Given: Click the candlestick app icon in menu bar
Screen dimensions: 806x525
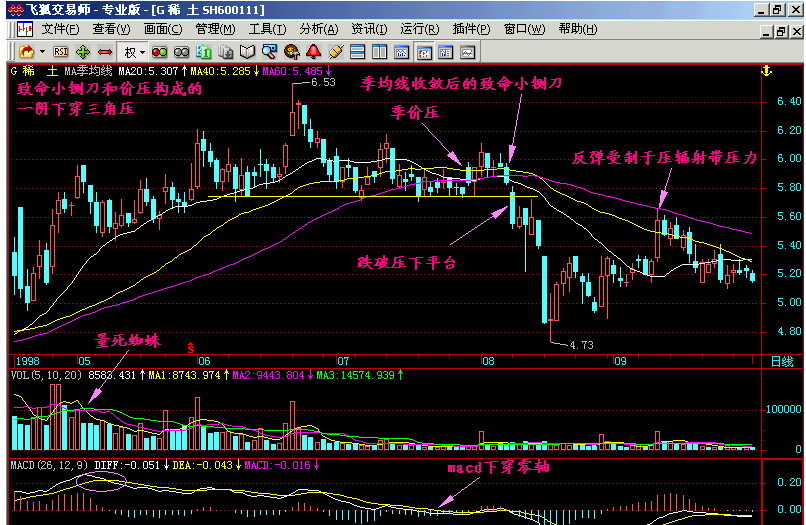Looking at the screenshot, I should click(x=25, y=29).
